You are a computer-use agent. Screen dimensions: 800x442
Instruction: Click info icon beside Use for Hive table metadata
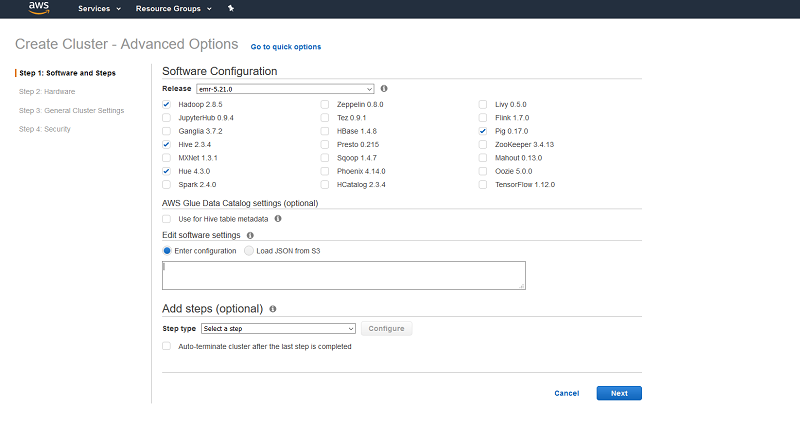[x=278, y=218]
